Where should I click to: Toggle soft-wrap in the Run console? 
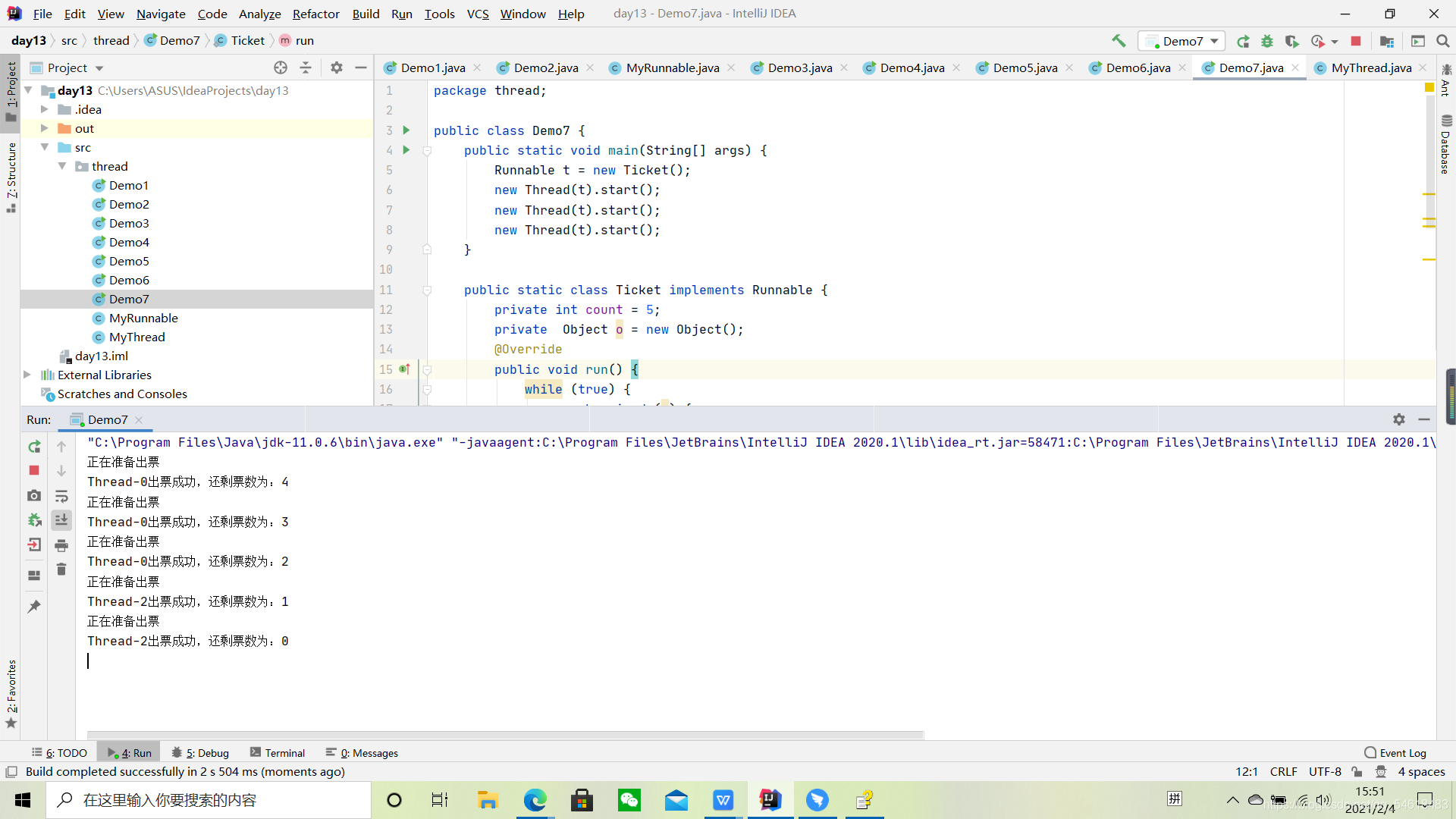click(x=61, y=496)
